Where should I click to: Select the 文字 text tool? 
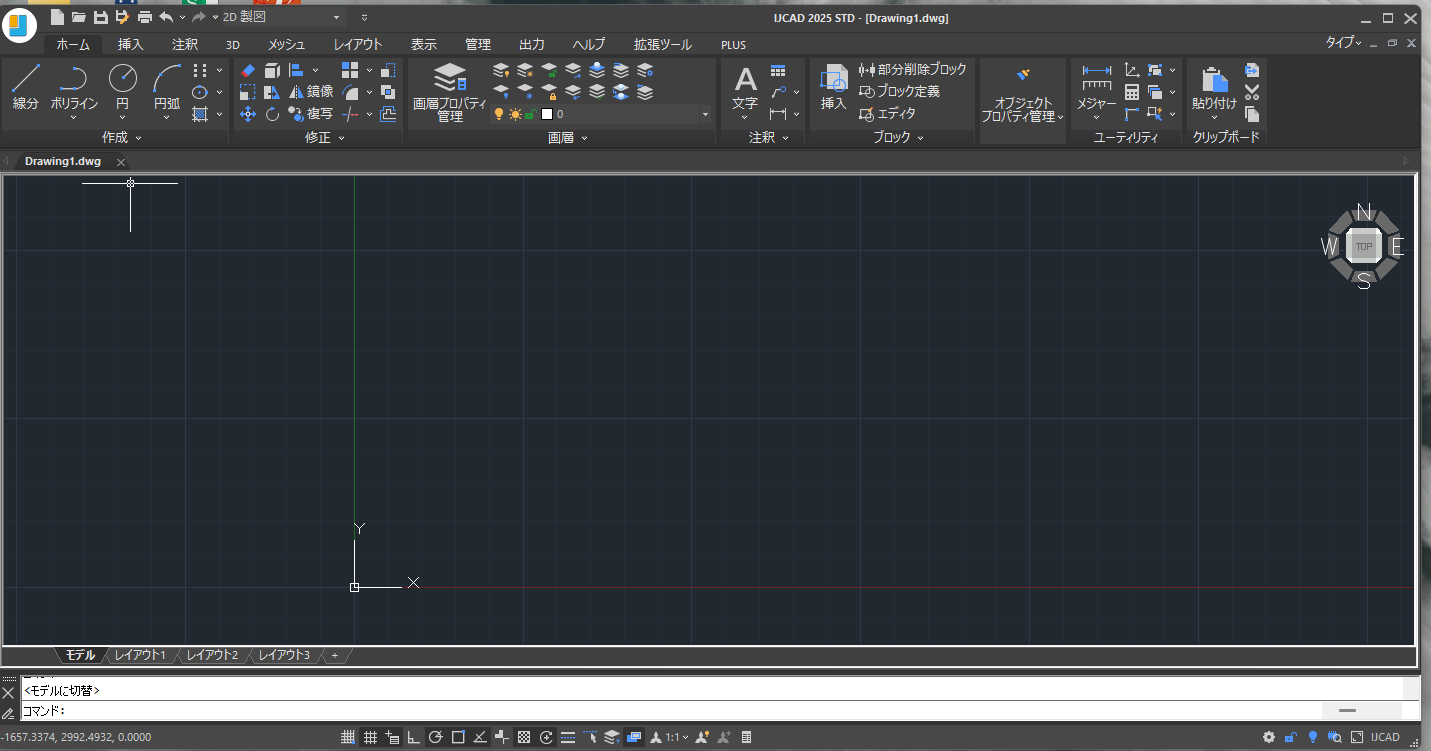pyautogui.click(x=746, y=90)
